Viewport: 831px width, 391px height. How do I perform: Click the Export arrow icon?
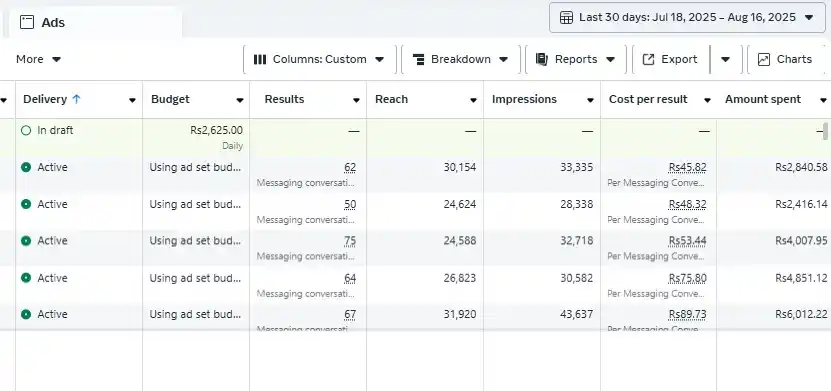pyautogui.click(x=648, y=59)
